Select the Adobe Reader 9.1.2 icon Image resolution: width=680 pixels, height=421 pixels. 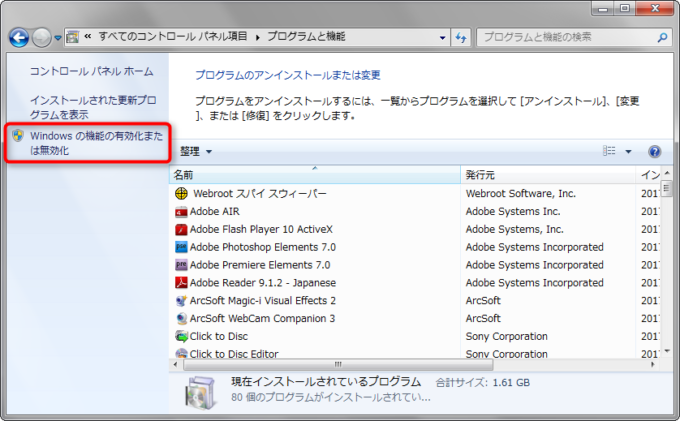click(x=181, y=283)
